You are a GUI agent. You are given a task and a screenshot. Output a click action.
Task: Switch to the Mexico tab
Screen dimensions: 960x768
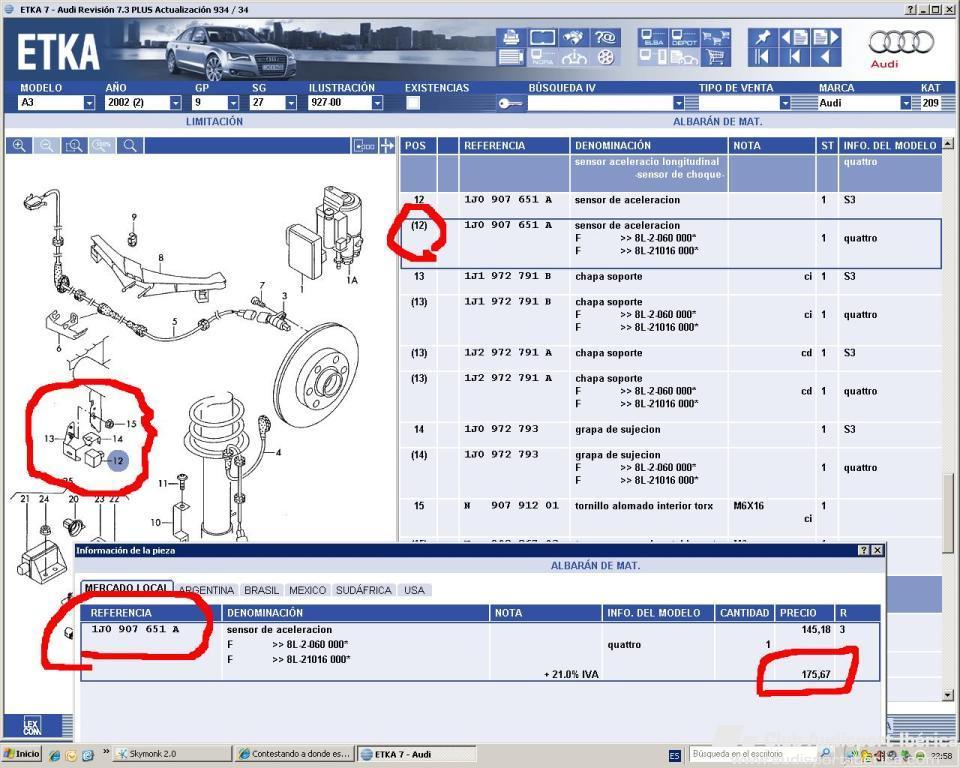[x=307, y=590]
